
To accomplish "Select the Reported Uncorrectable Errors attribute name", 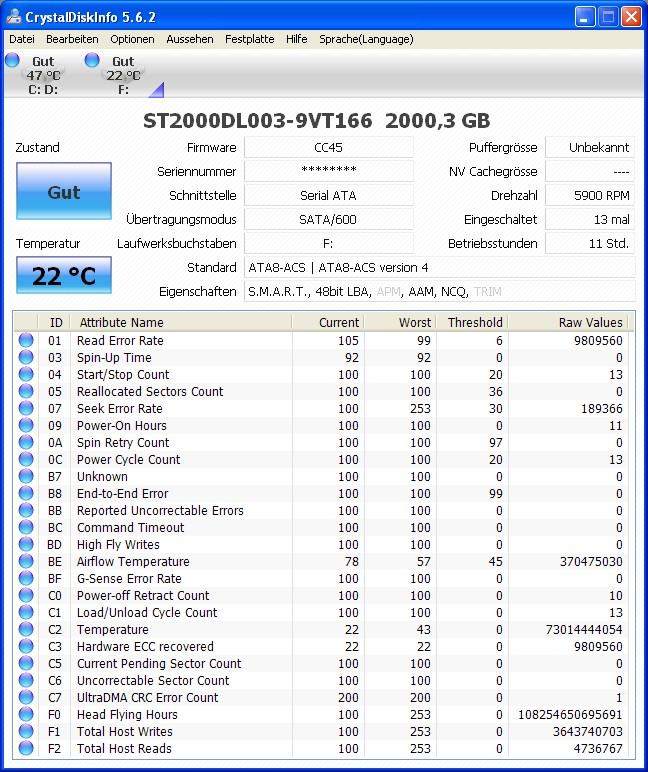I will pos(160,511).
